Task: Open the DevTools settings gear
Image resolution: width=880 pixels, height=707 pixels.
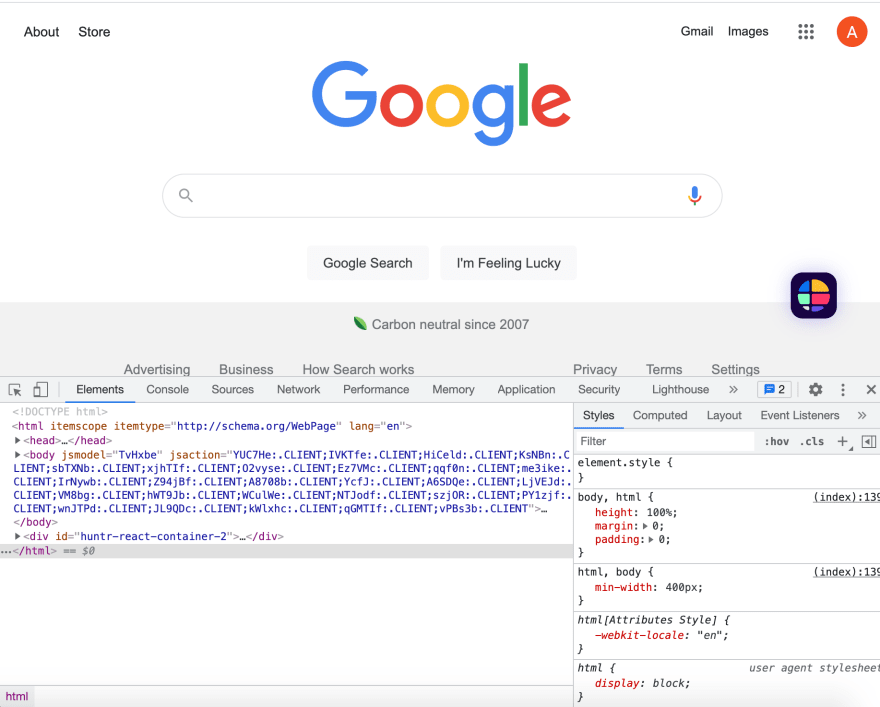Action: pos(815,389)
